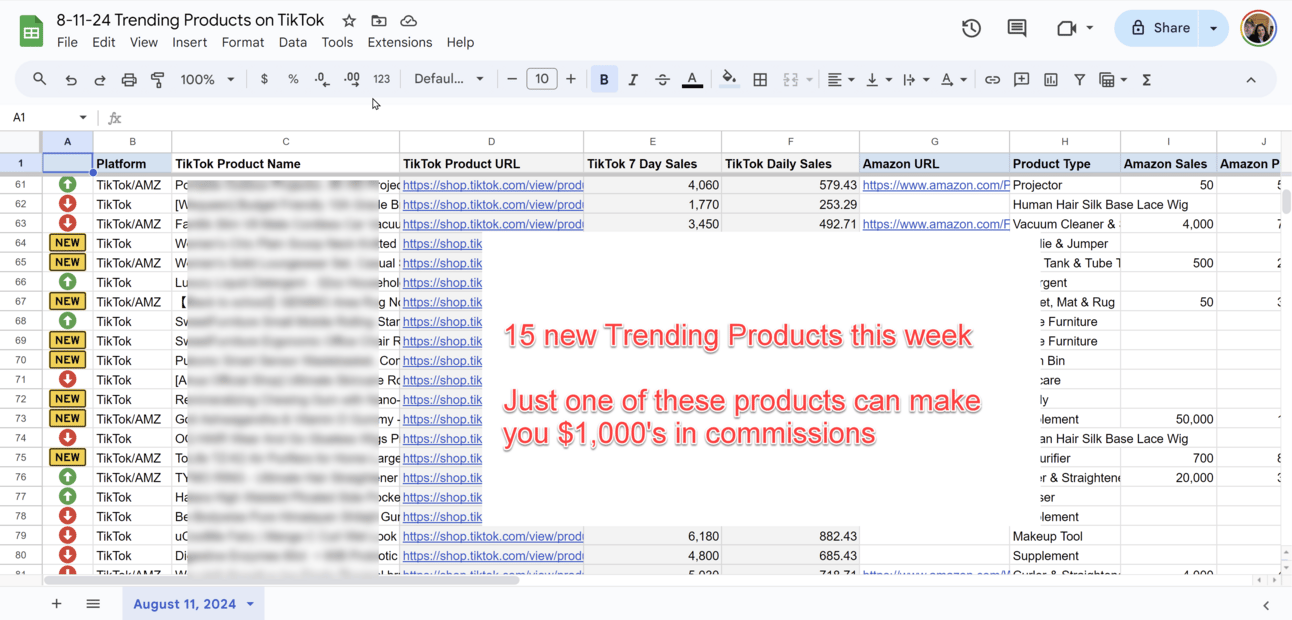The image size is (1292, 620).
Task: Collapse the toolbar with chevron
Action: tap(1251, 79)
